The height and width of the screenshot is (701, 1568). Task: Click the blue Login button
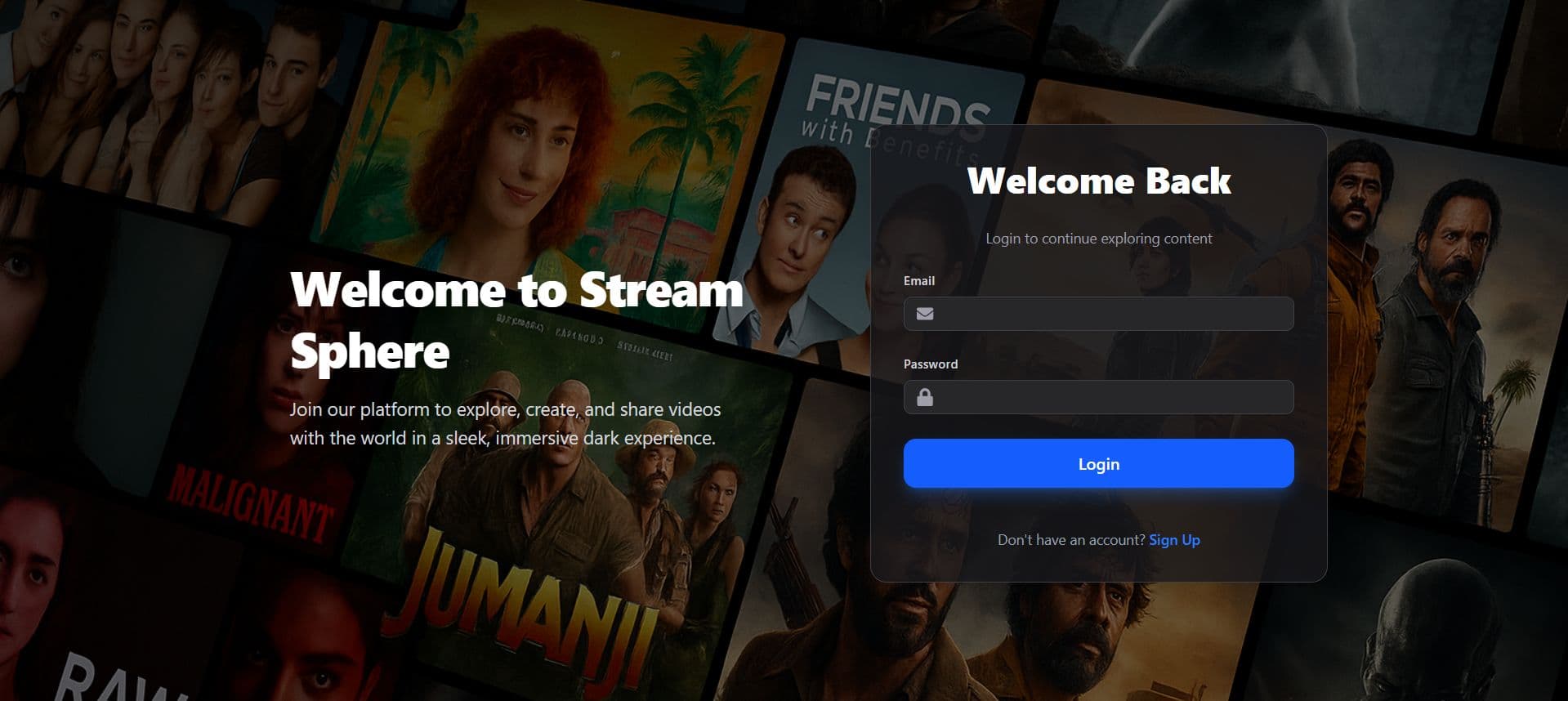(1098, 463)
